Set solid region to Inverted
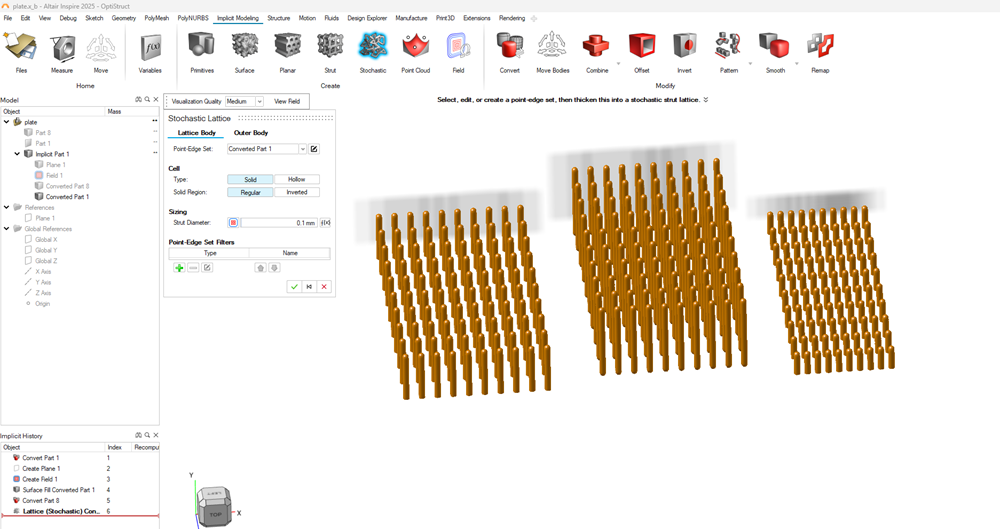This screenshot has width=1000, height=529. [x=297, y=192]
